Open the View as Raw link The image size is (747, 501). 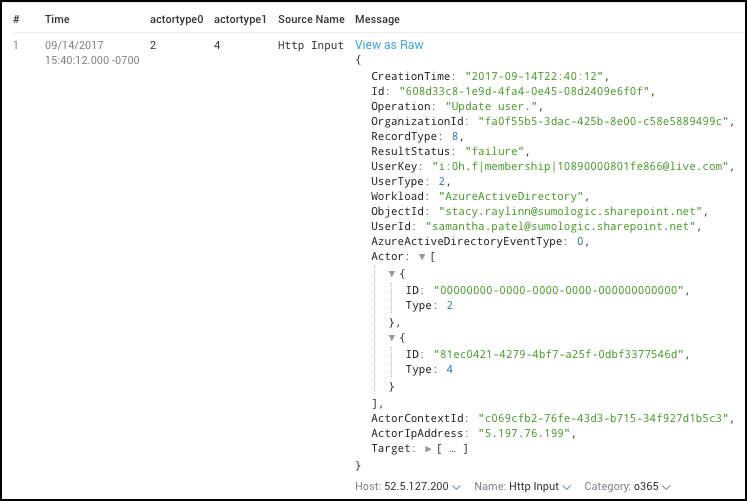coord(389,45)
